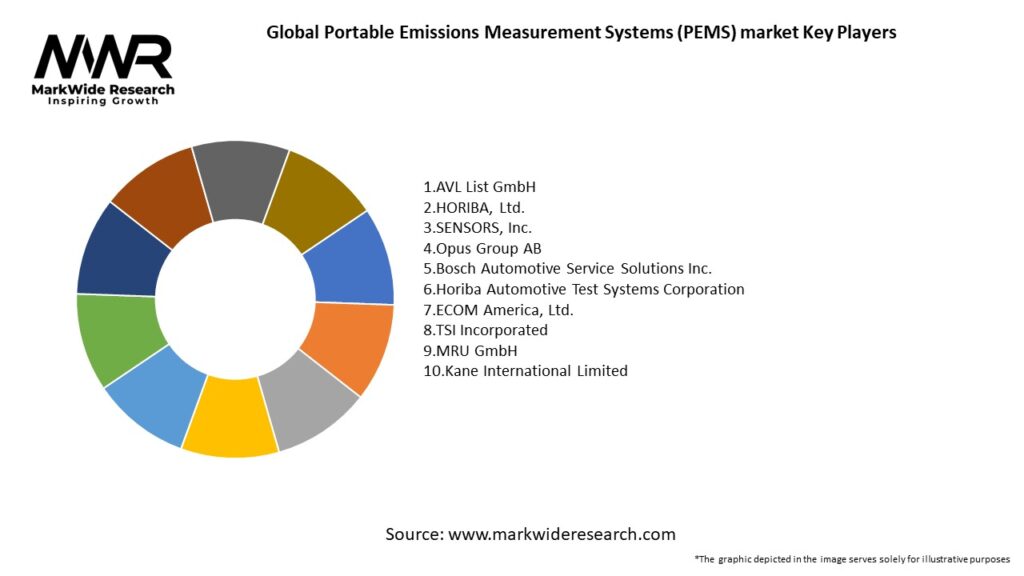Click the chart title about PEMS market
The width and height of the screenshot is (1024, 576).
[x=581, y=32]
